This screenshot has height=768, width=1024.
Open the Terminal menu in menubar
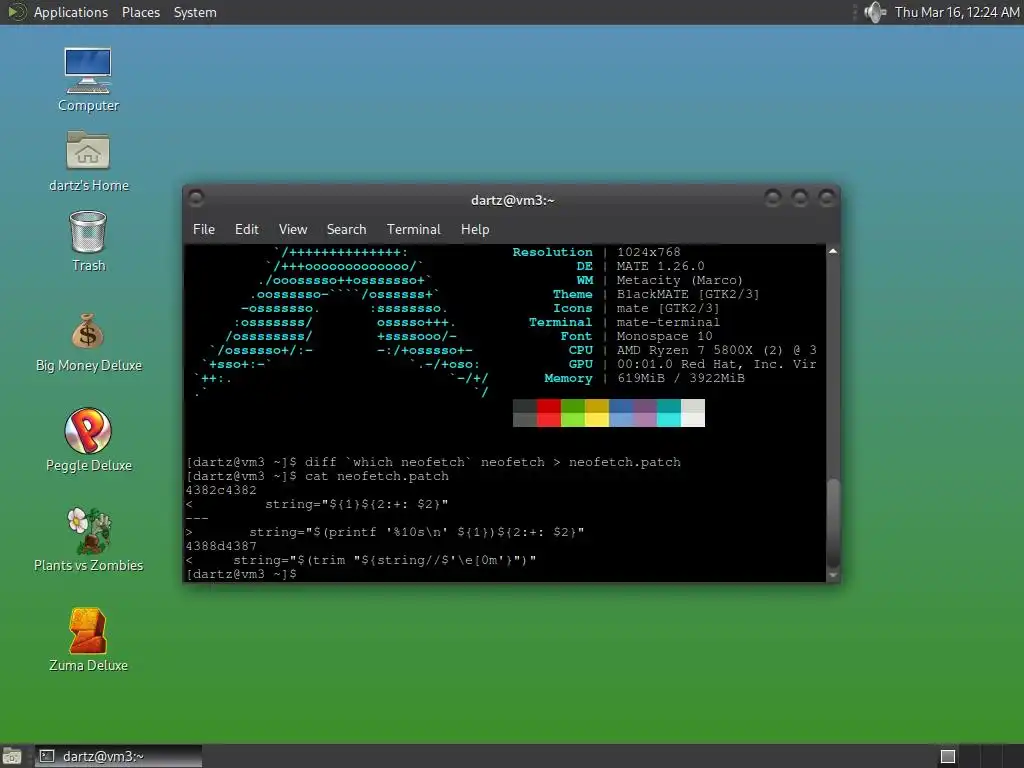[x=413, y=229]
